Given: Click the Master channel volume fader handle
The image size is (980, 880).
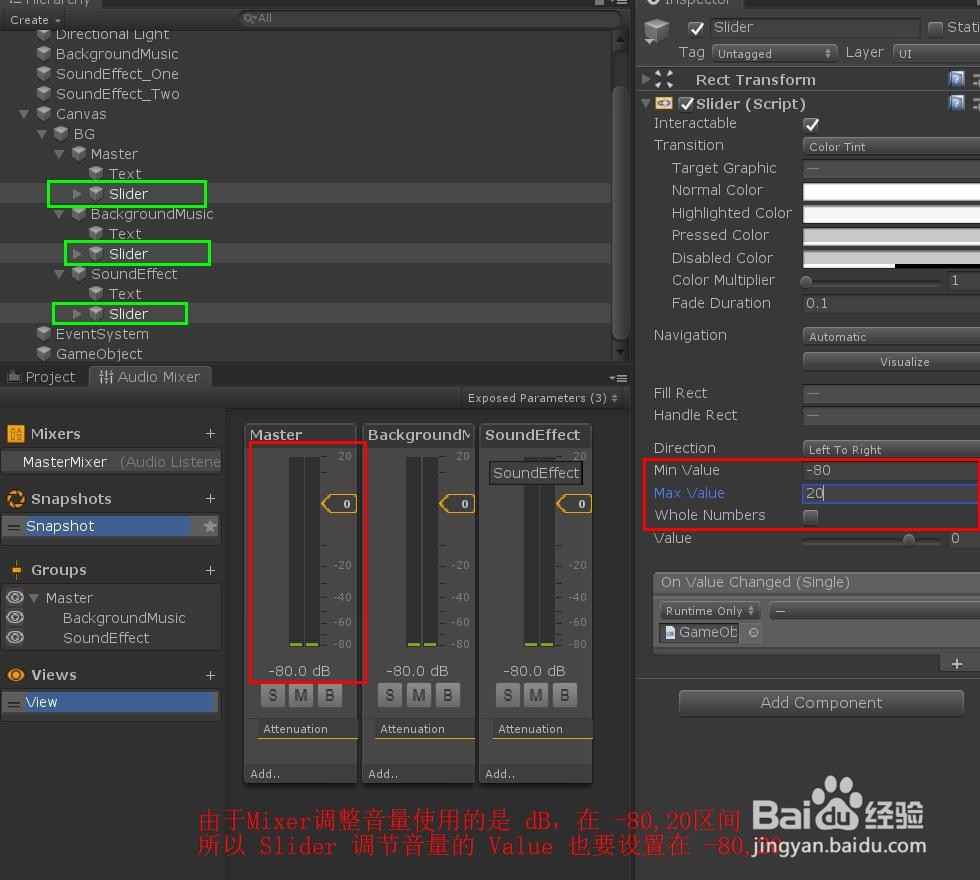Looking at the screenshot, I should tap(339, 504).
